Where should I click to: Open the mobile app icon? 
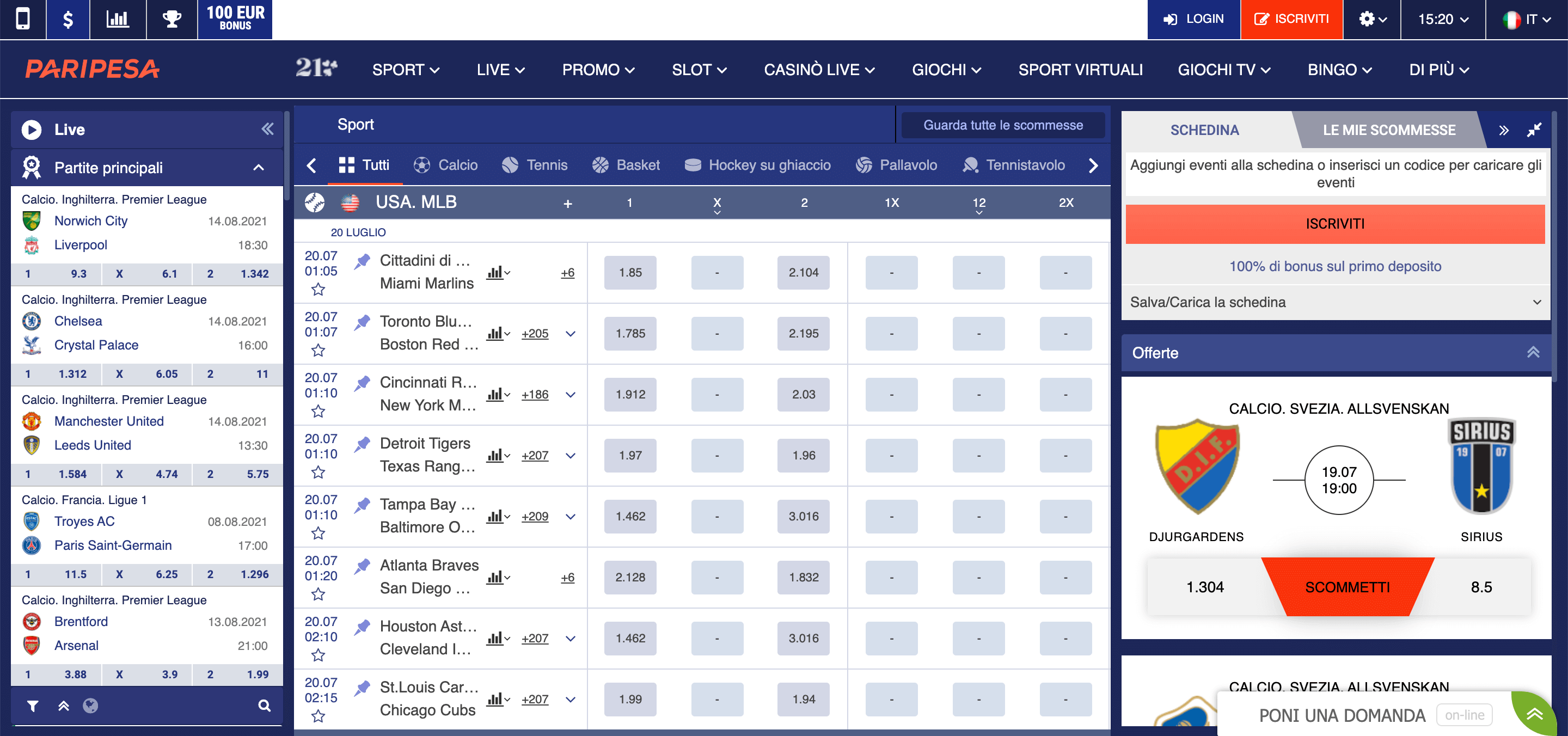pyautogui.click(x=22, y=19)
